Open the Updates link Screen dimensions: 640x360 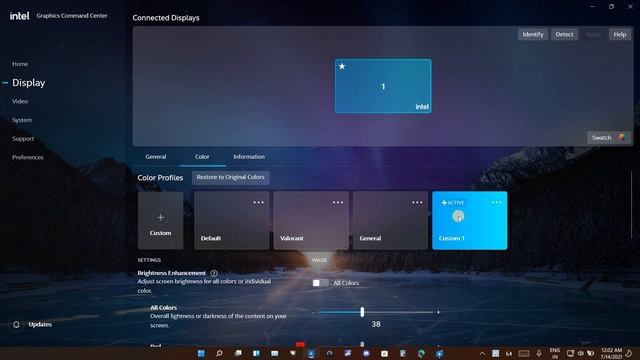40,324
